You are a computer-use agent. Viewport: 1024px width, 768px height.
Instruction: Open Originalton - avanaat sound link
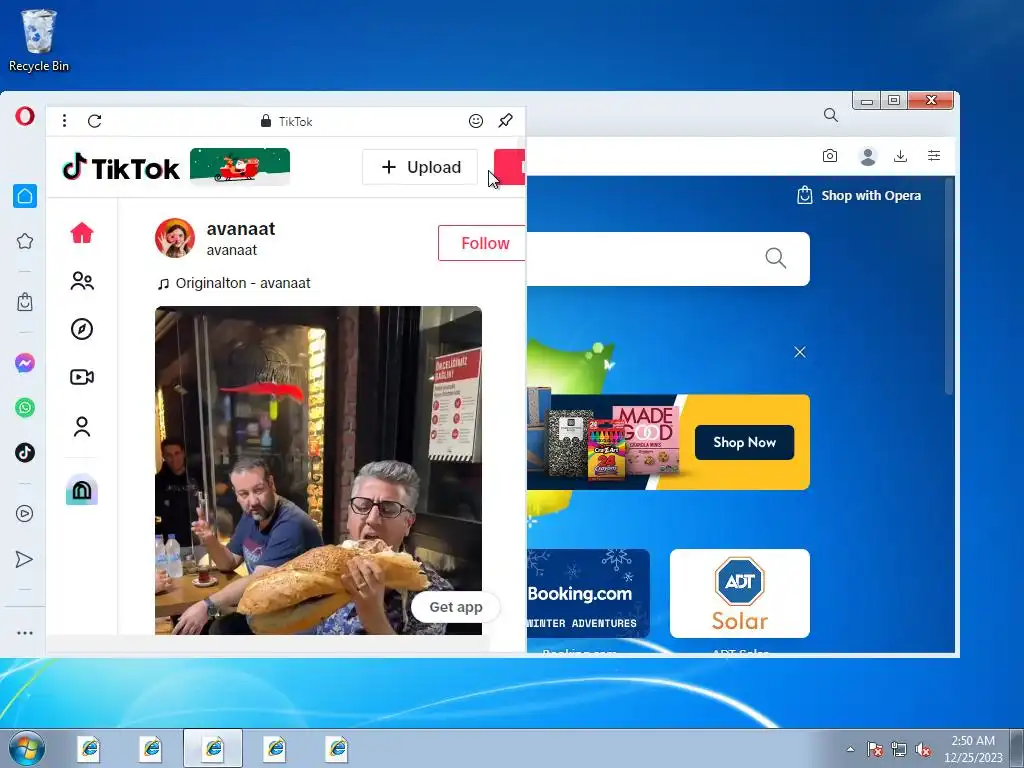click(234, 283)
